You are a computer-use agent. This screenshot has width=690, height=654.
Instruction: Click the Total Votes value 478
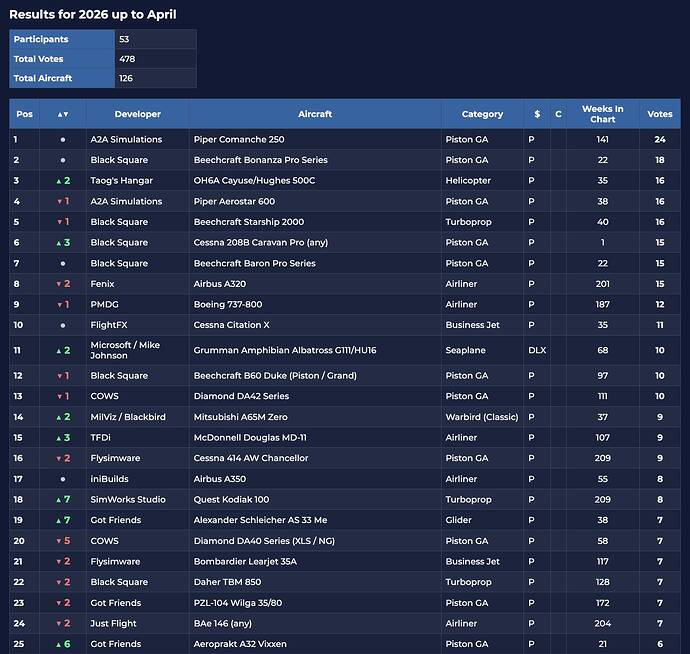pos(127,59)
